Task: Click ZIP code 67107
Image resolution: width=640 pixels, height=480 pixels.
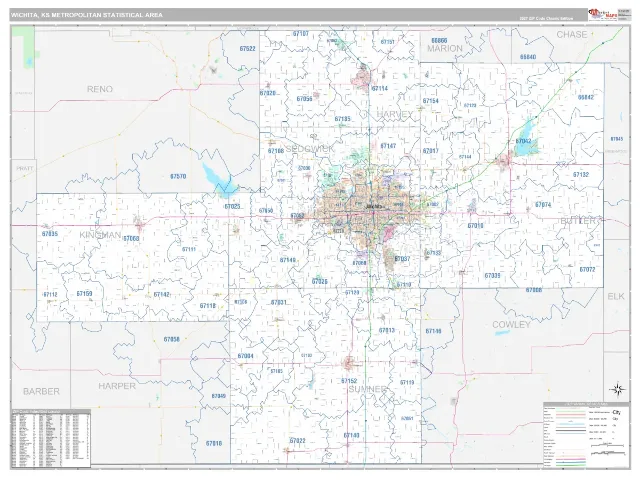Action: [300, 33]
